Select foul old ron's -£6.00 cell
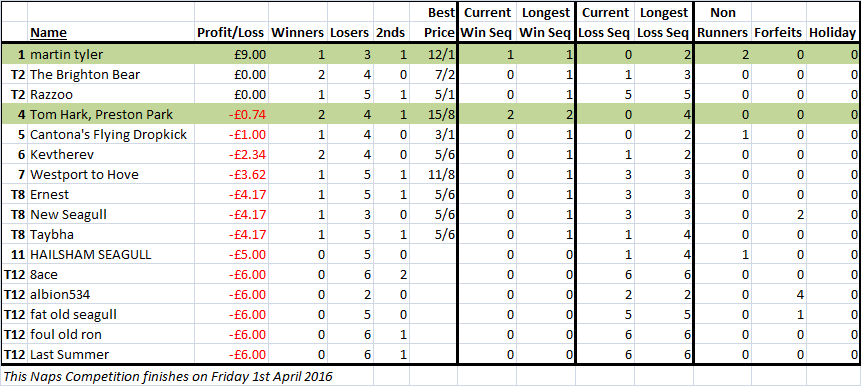861x386 pixels. 232,335
